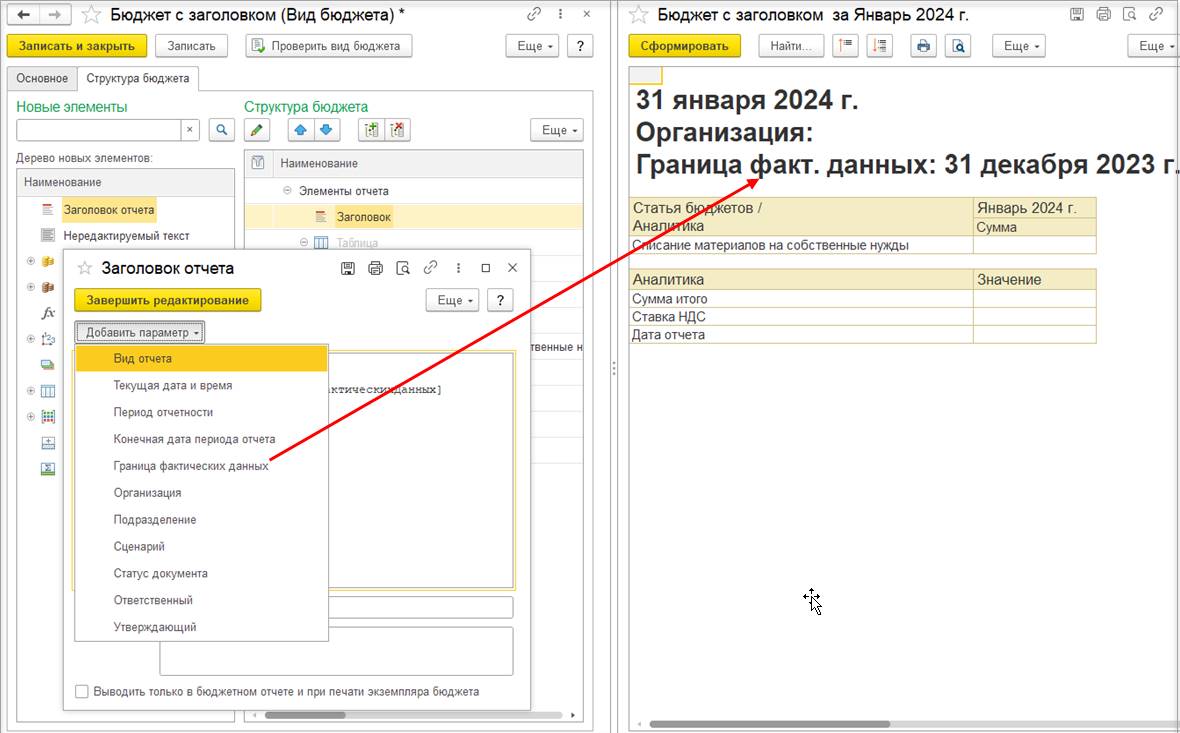Expand the yellow coins node in new elements tree

tap(31, 261)
